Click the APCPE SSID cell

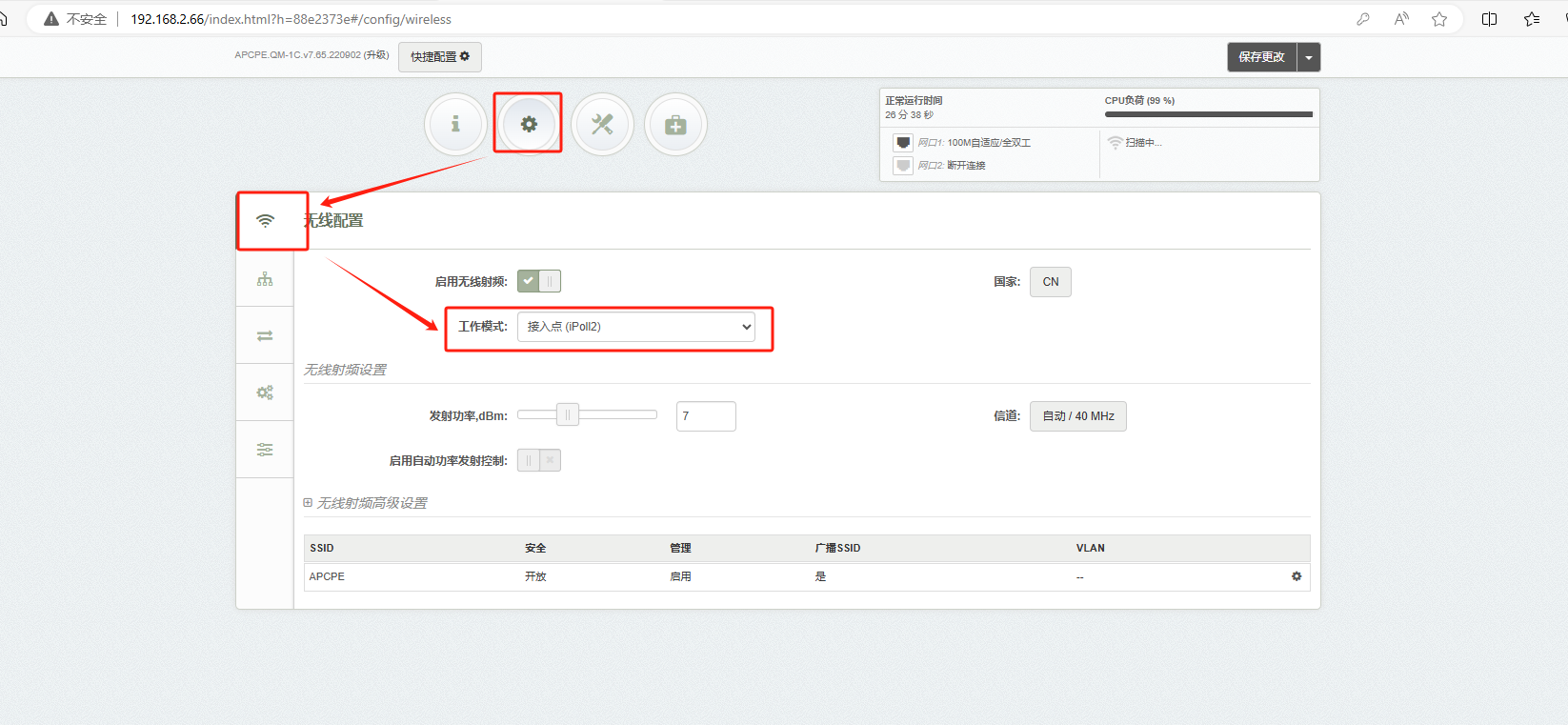click(x=327, y=576)
